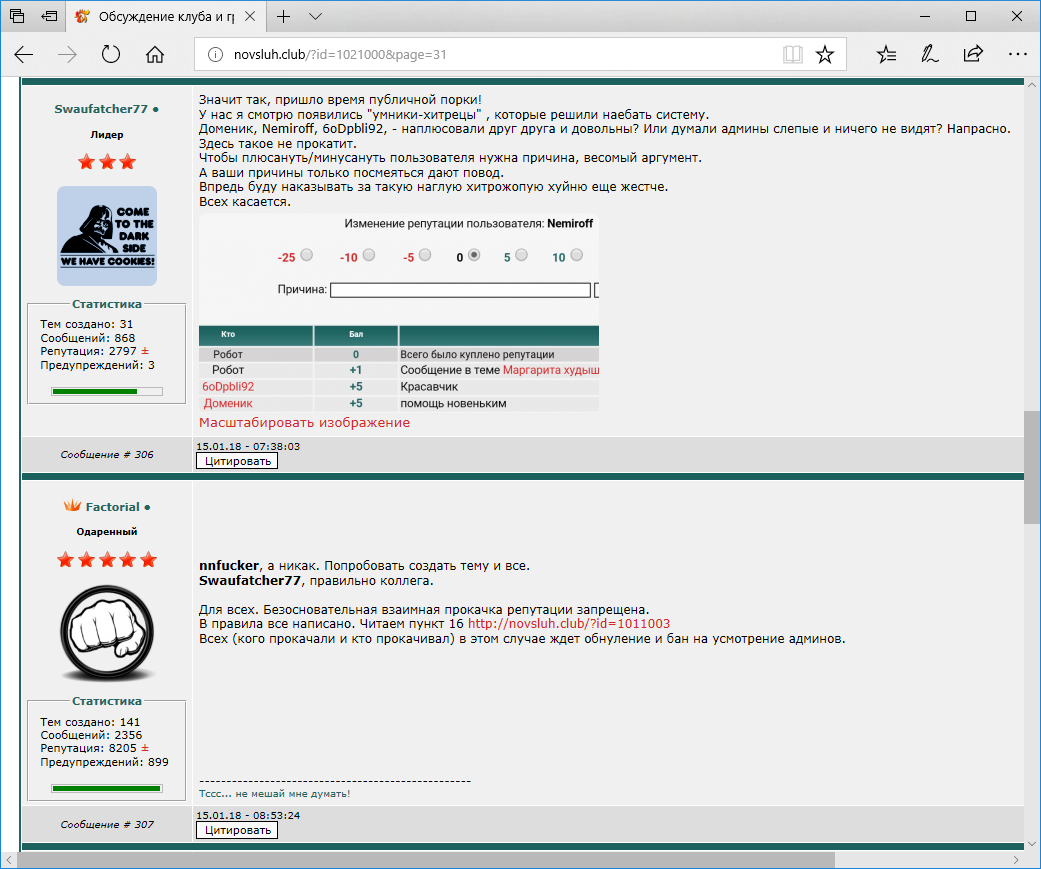The width and height of the screenshot is (1041, 869).
Task: Click Масштабировать изображение link
Action: [x=304, y=423]
